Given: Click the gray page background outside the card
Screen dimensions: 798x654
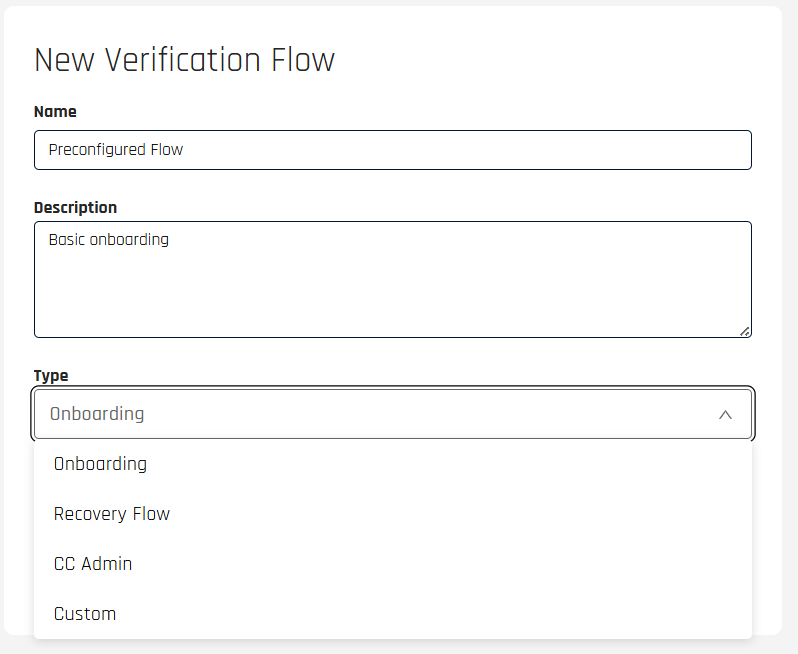Looking at the screenshot, I should pos(790,300).
